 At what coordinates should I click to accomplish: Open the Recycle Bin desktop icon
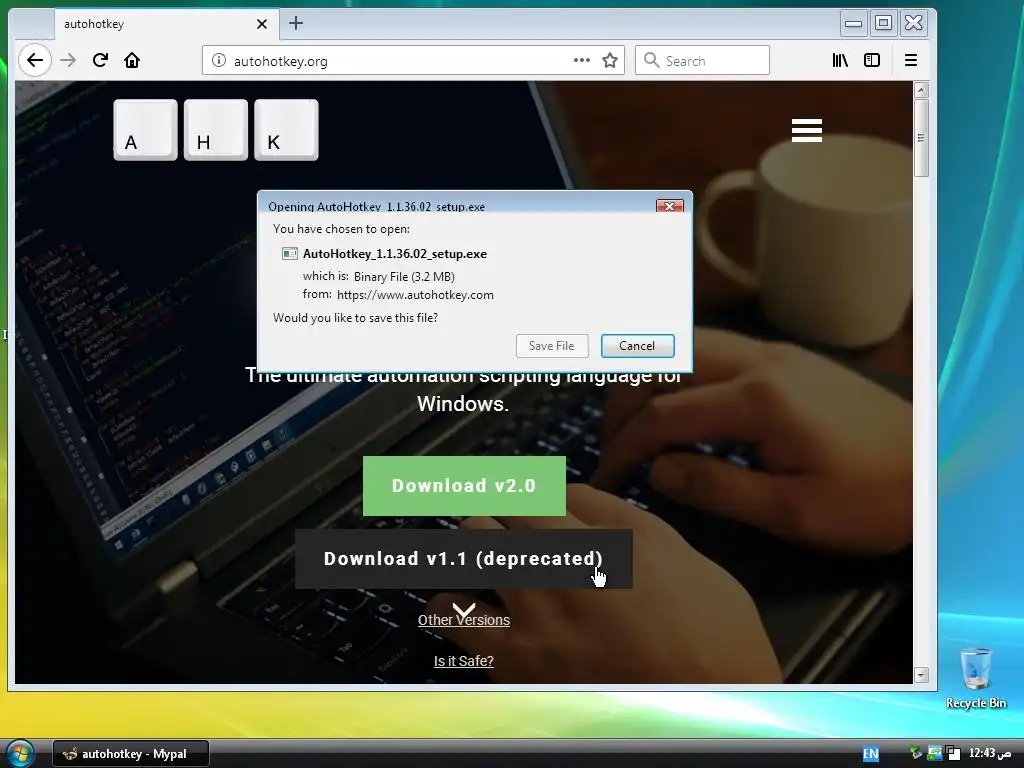tap(976, 678)
